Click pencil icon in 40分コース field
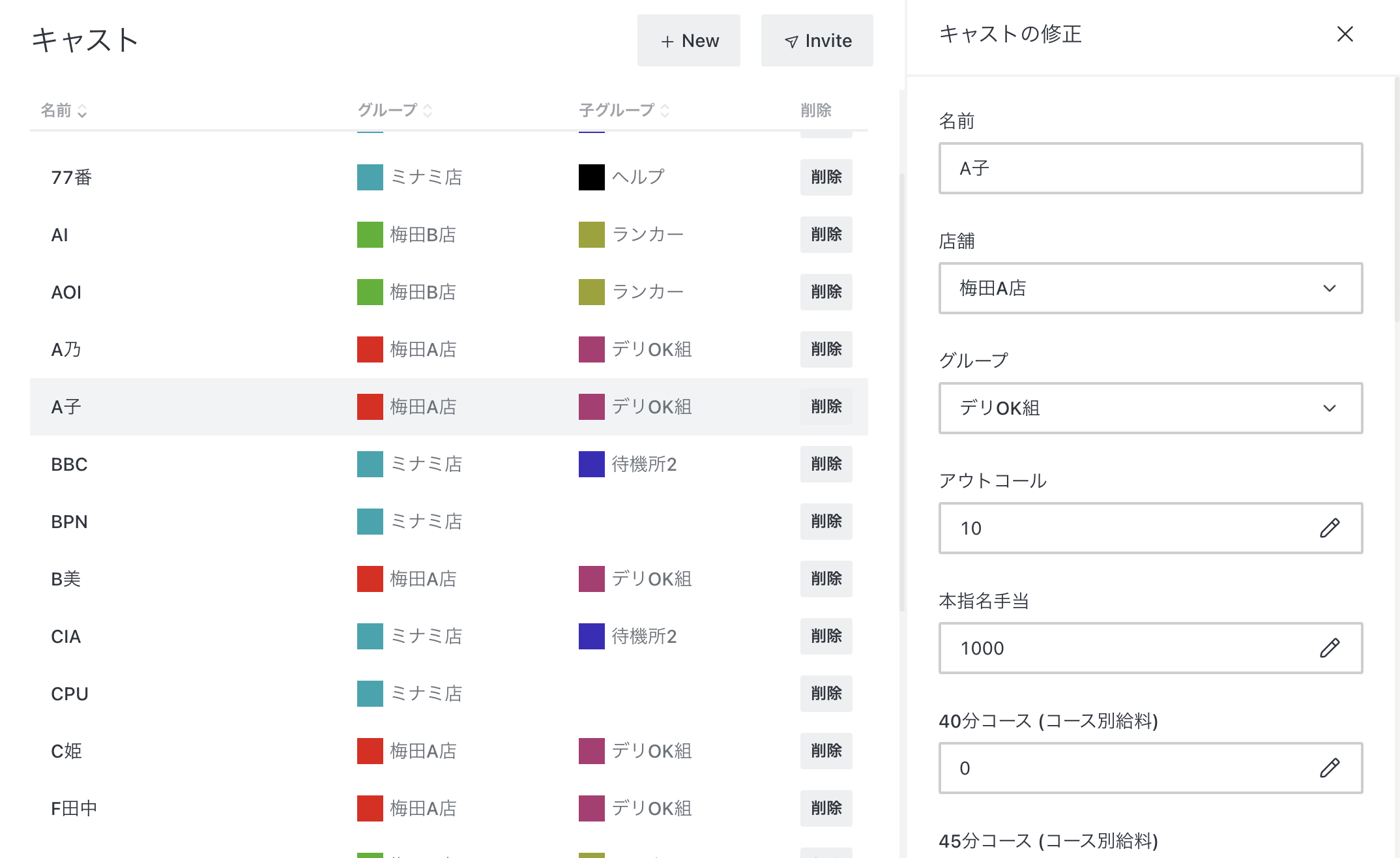The image size is (1400, 858). click(1329, 767)
